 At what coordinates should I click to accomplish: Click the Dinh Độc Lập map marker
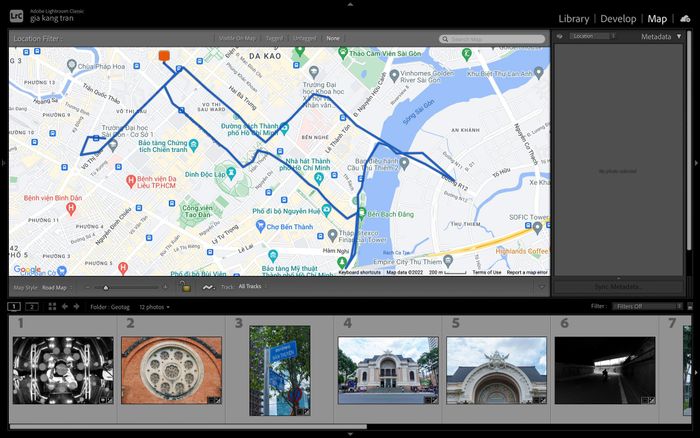tap(231, 174)
